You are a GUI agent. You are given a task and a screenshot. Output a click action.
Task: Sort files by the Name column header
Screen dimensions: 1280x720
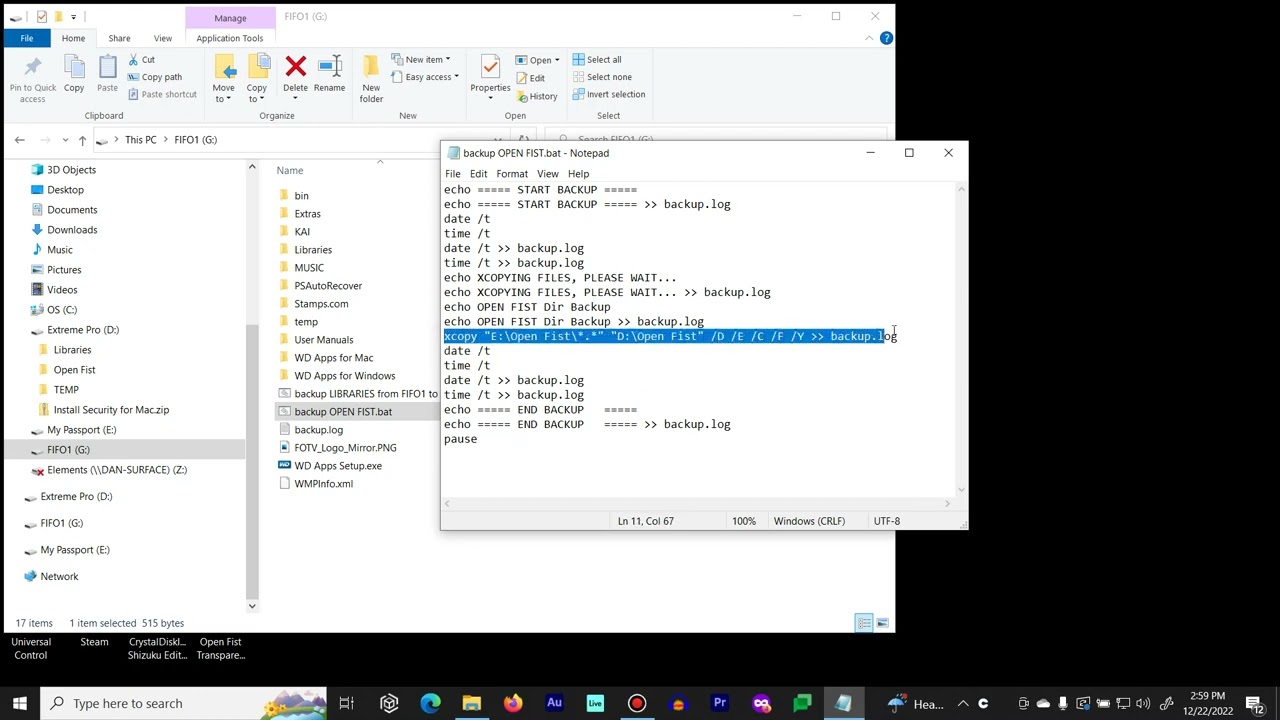(289, 171)
